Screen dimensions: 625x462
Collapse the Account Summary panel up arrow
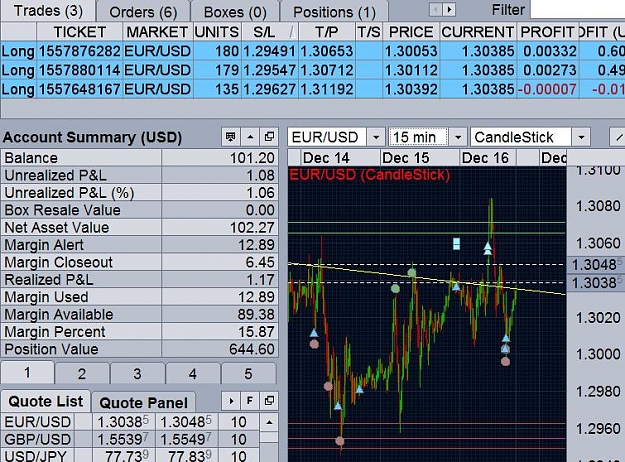250,137
